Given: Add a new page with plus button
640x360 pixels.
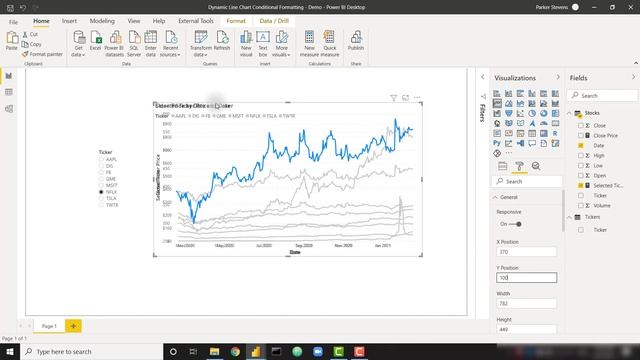Looking at the screenshot, I should pyautogui.click(x=73, y=326).
